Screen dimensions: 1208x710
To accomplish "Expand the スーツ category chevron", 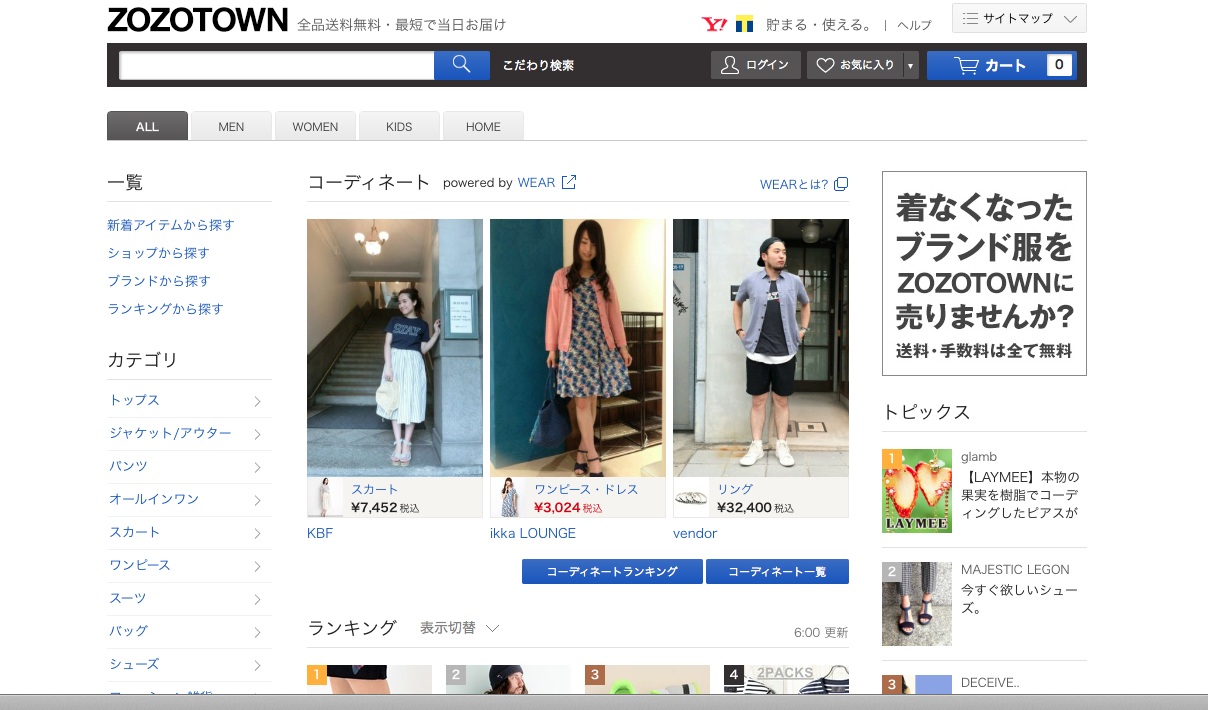I will click(257, 599).
